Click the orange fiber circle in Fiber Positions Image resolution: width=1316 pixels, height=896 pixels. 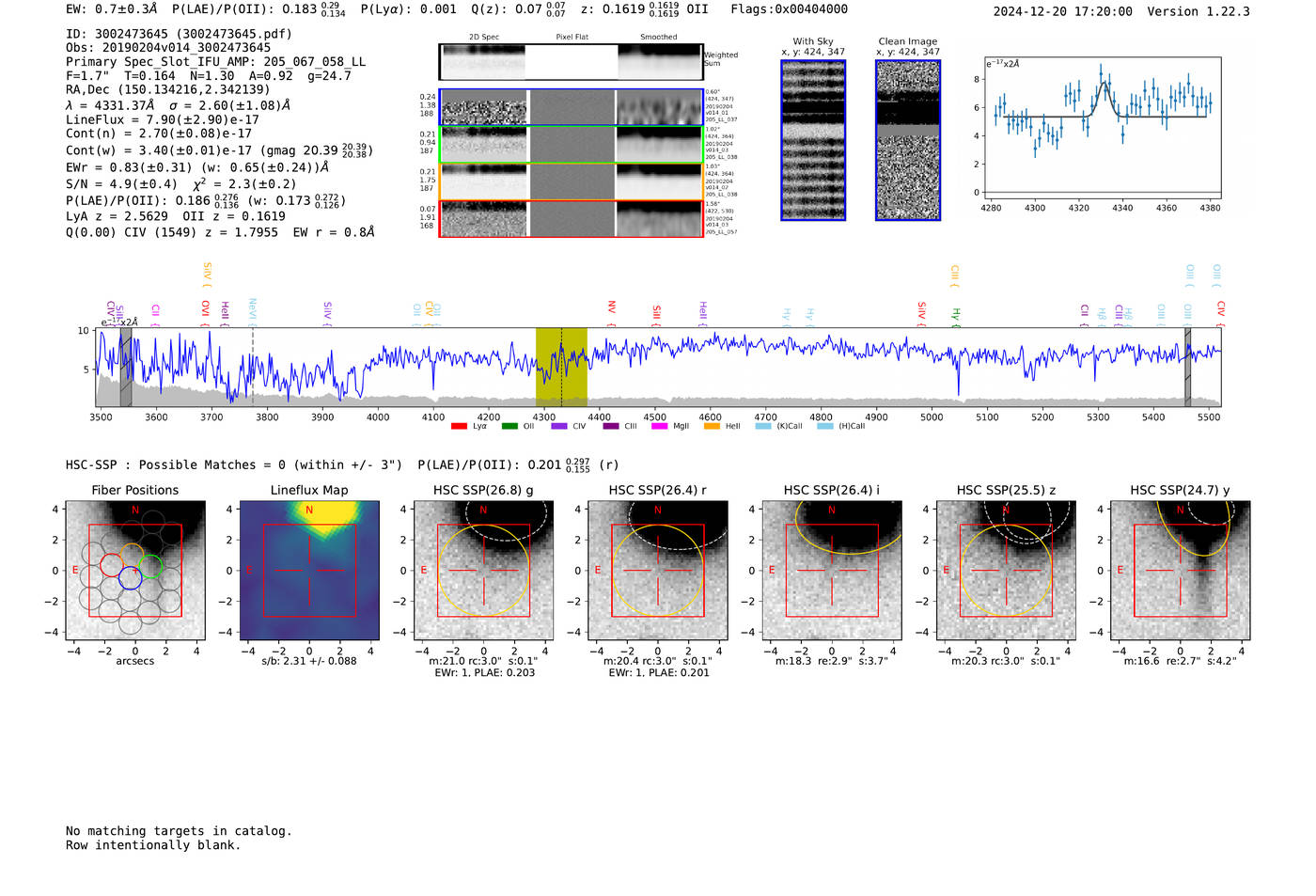[131, 555]
